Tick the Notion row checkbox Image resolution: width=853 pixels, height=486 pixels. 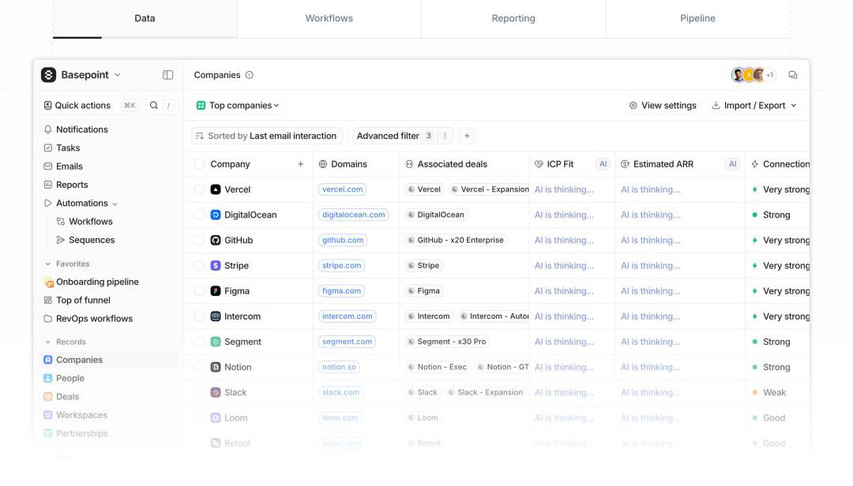tap(199, 367)
